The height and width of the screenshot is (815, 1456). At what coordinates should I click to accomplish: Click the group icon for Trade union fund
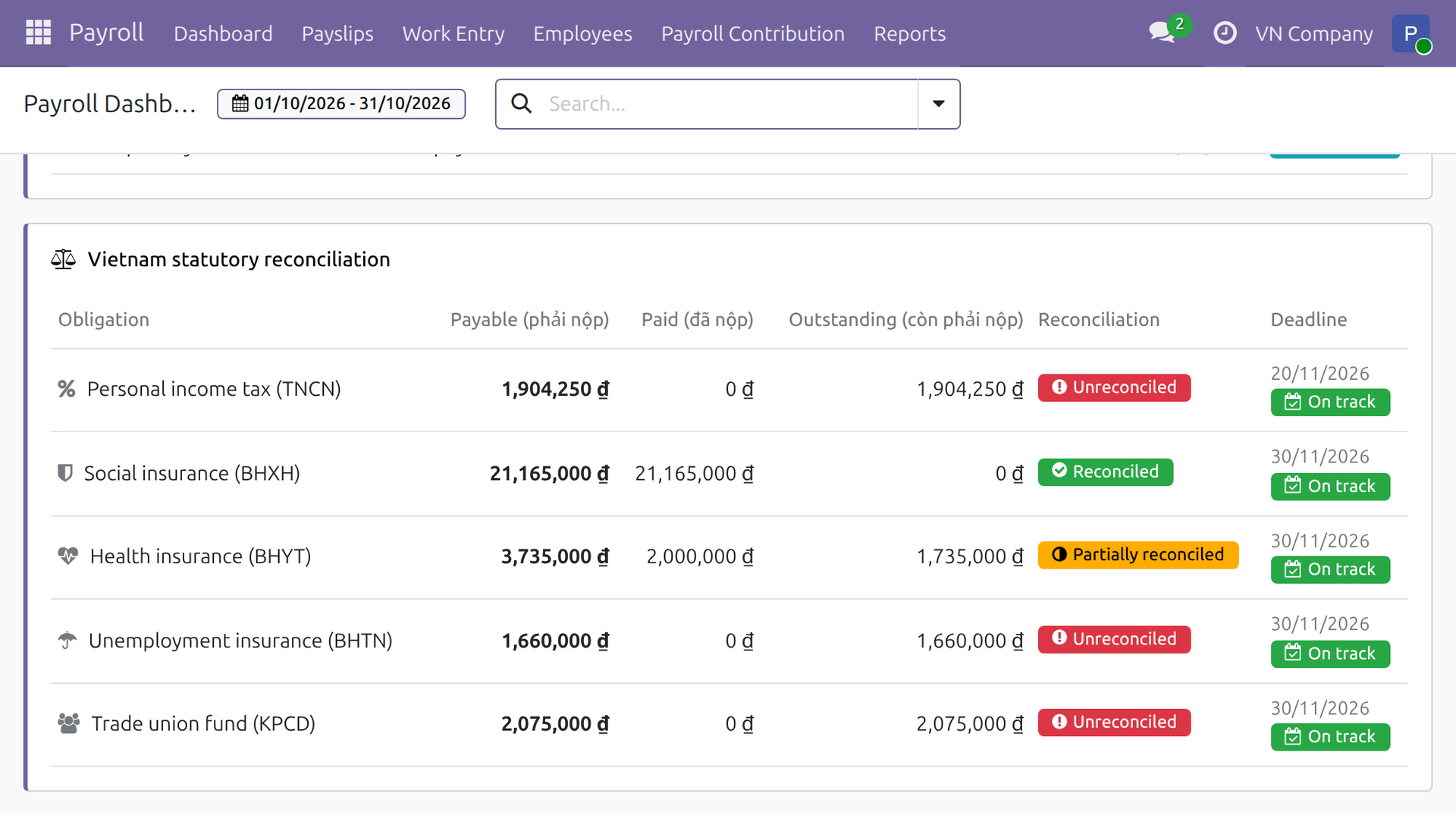69,723
